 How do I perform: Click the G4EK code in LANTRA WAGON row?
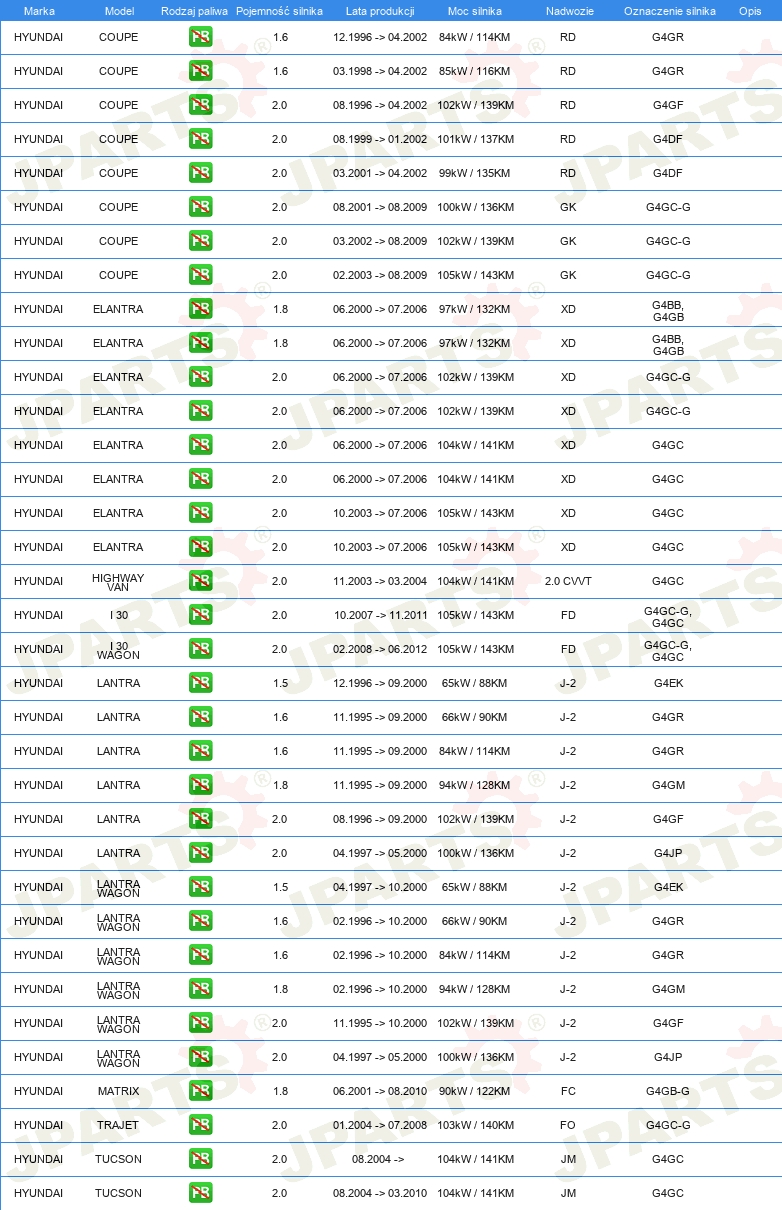668,887
